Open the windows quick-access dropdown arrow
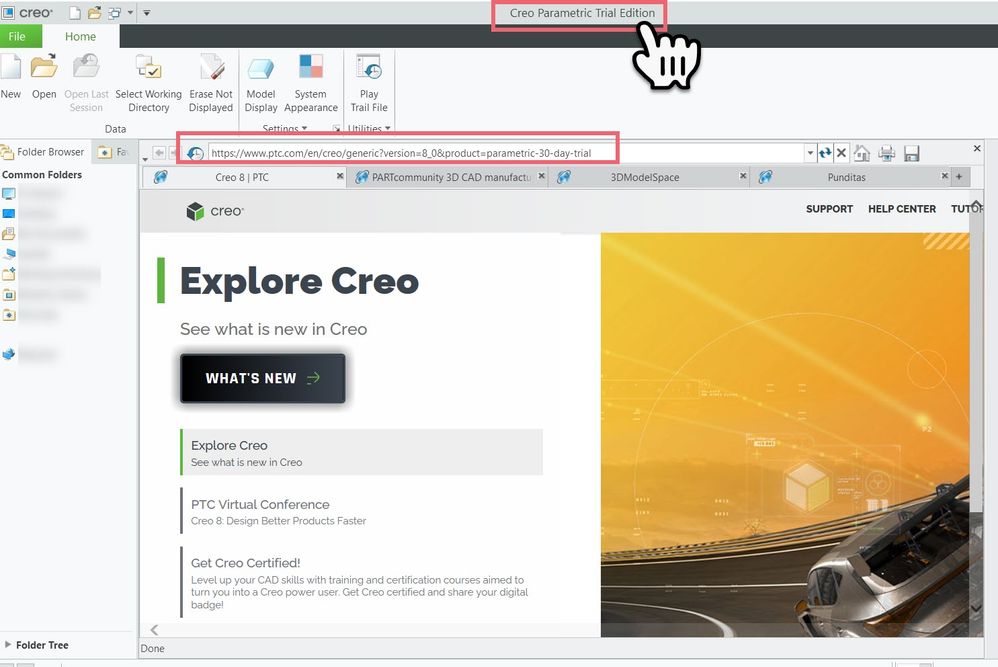The image size is (998, 667). pos(130,12)
